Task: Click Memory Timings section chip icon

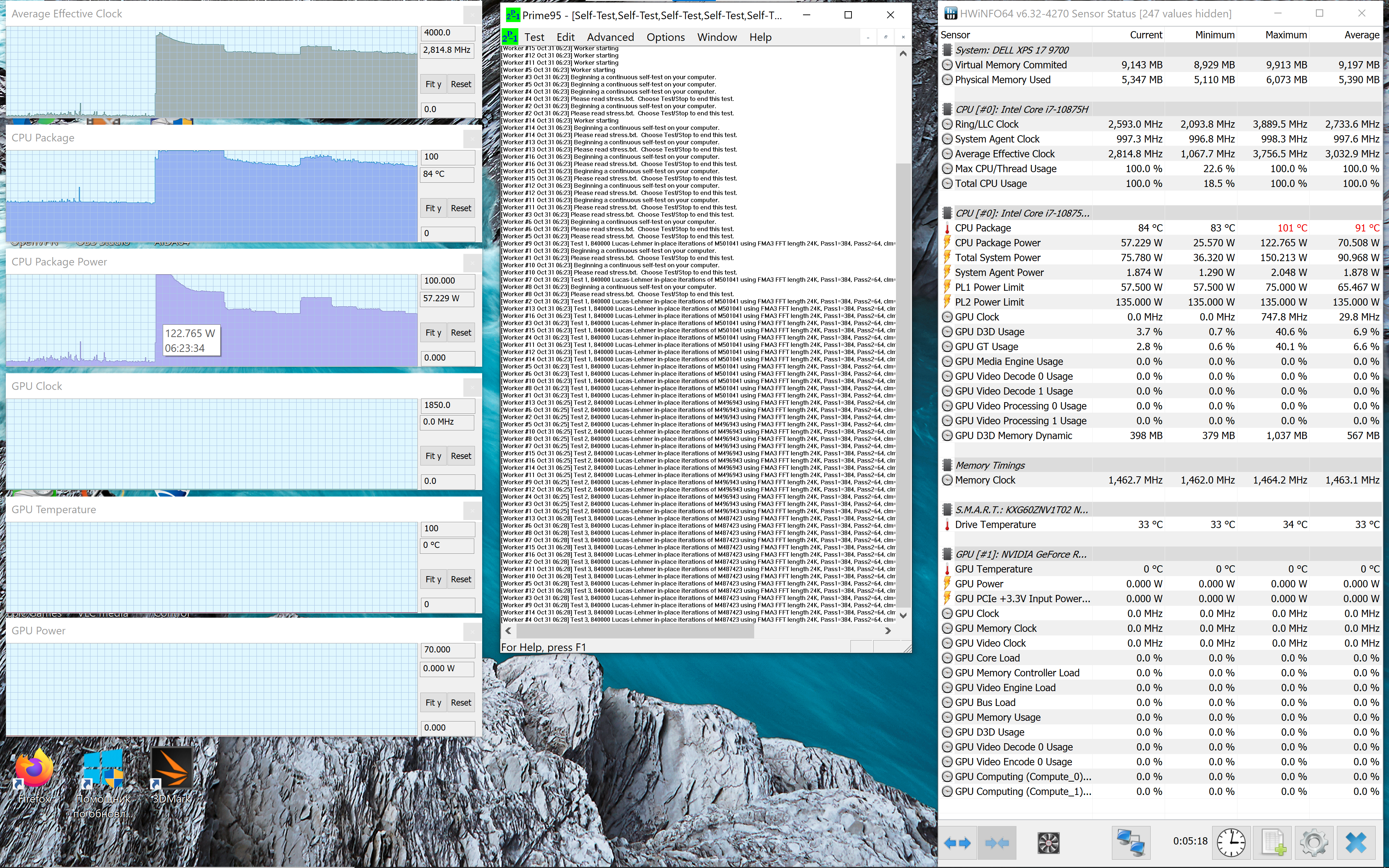Action: click(947, 465)
